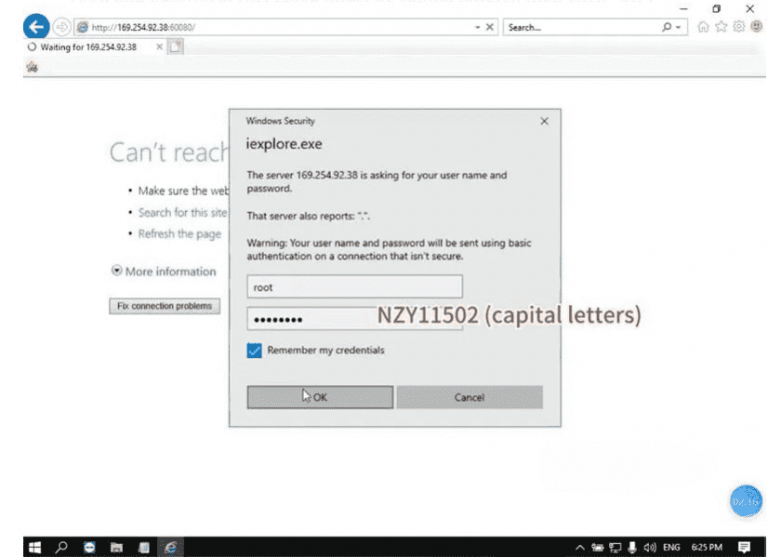Open a new tab

pyautogui.click(x=176, y=46)
